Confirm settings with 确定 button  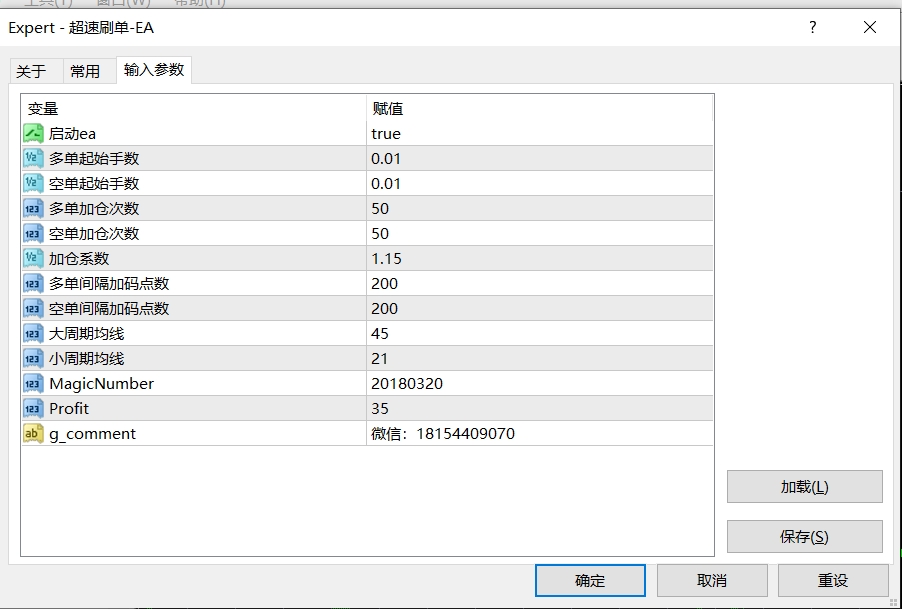(590, 581)
